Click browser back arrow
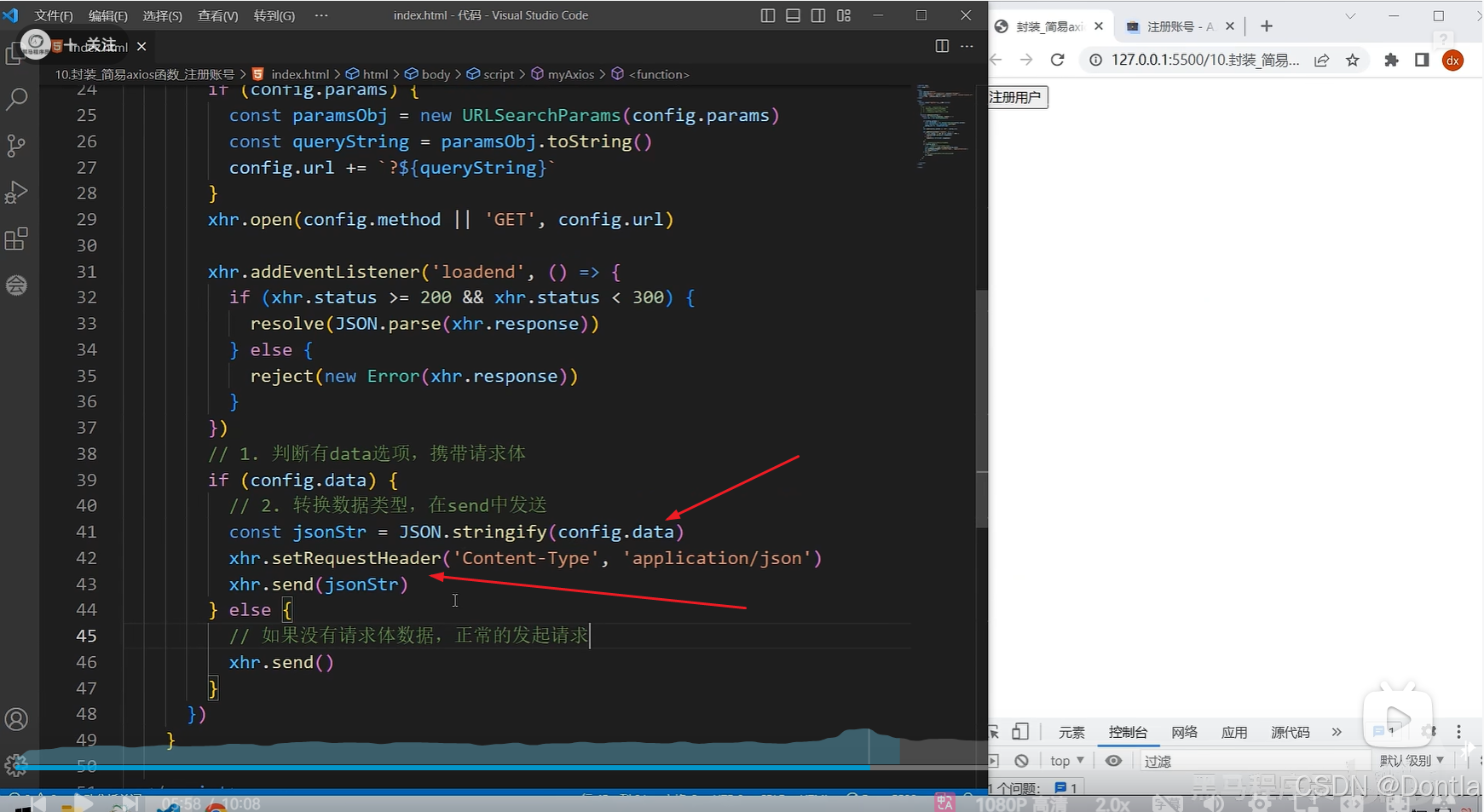This screenshot has width=1484, height=812. tap(996, 60)
